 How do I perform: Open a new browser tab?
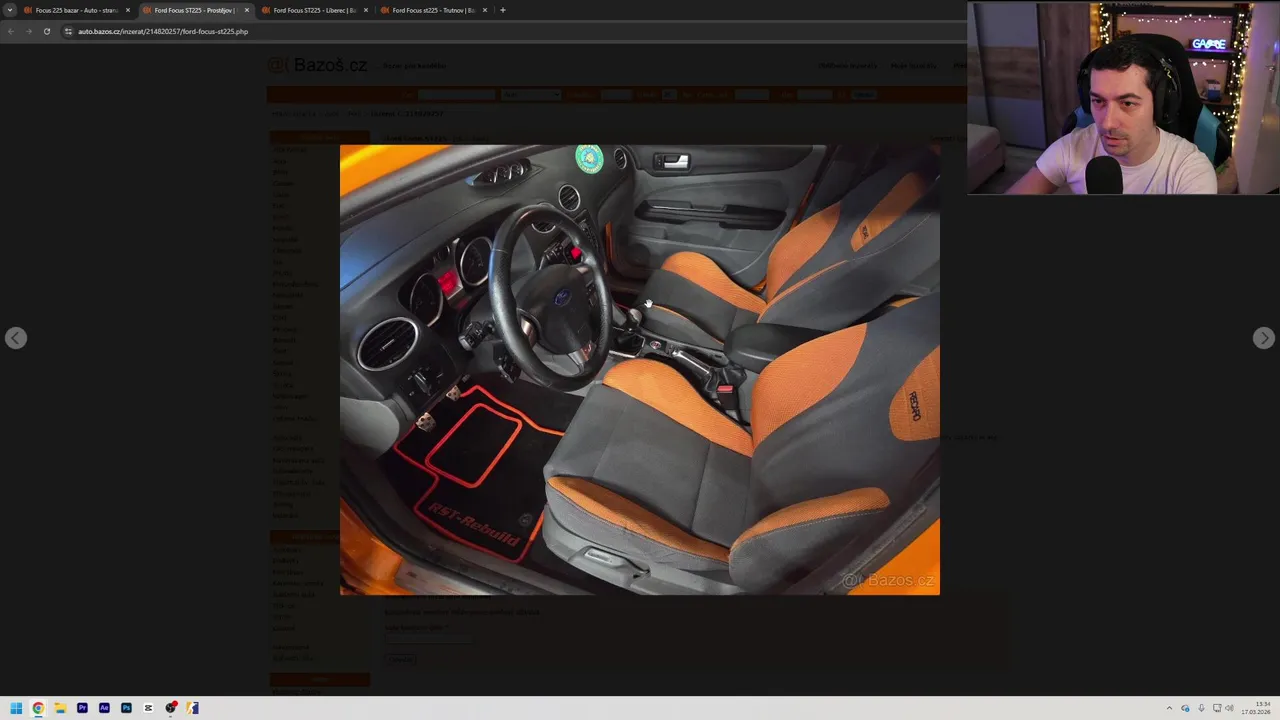pos(503,10)
